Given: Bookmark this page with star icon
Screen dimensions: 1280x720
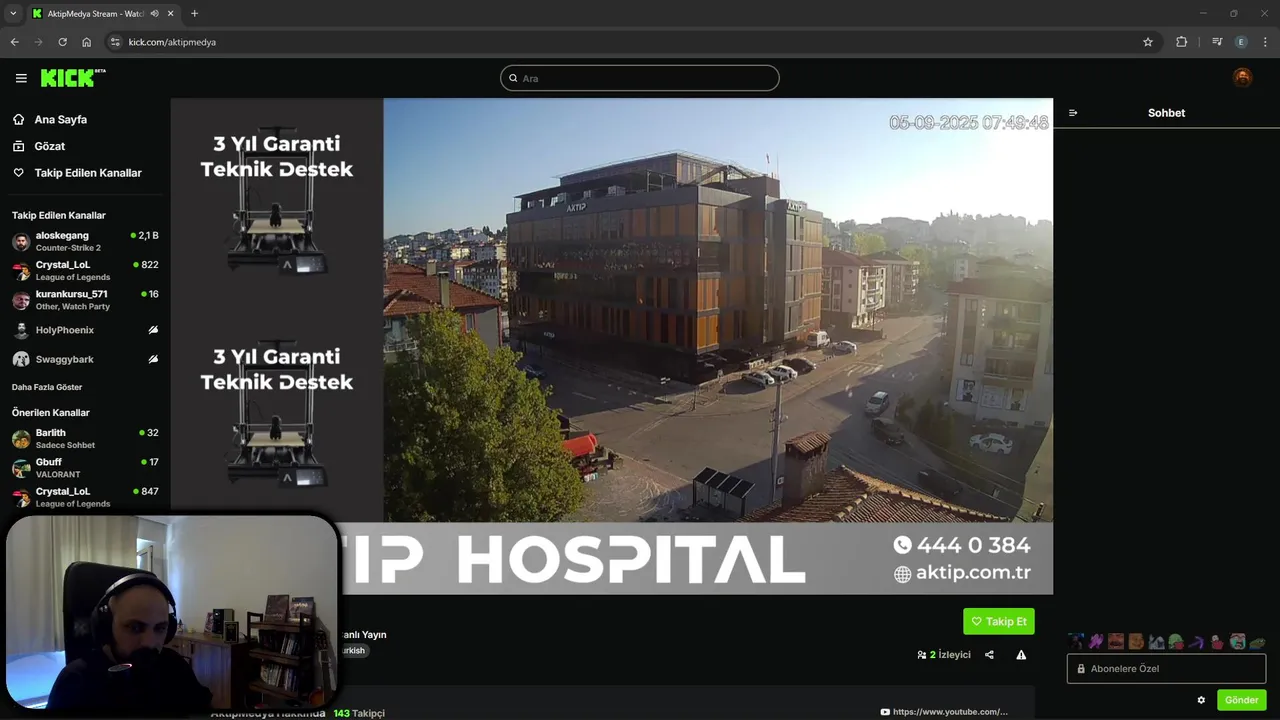Looking at the screenshot, I should pos(1148,42).
